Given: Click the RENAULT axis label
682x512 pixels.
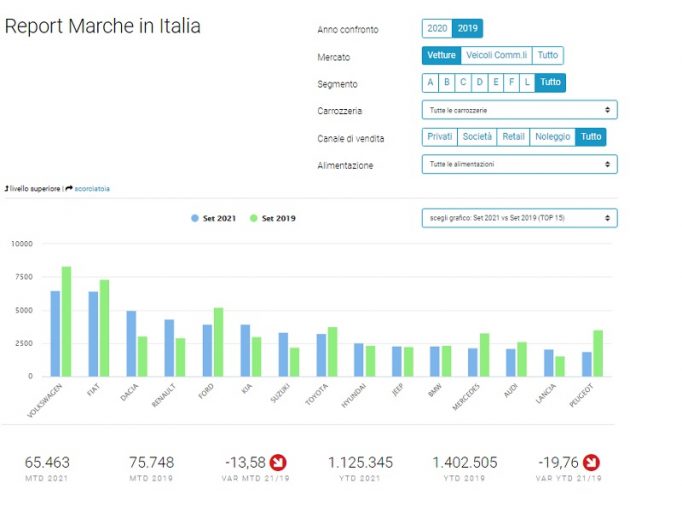Looking at the screenshot, I should (164, 395).
